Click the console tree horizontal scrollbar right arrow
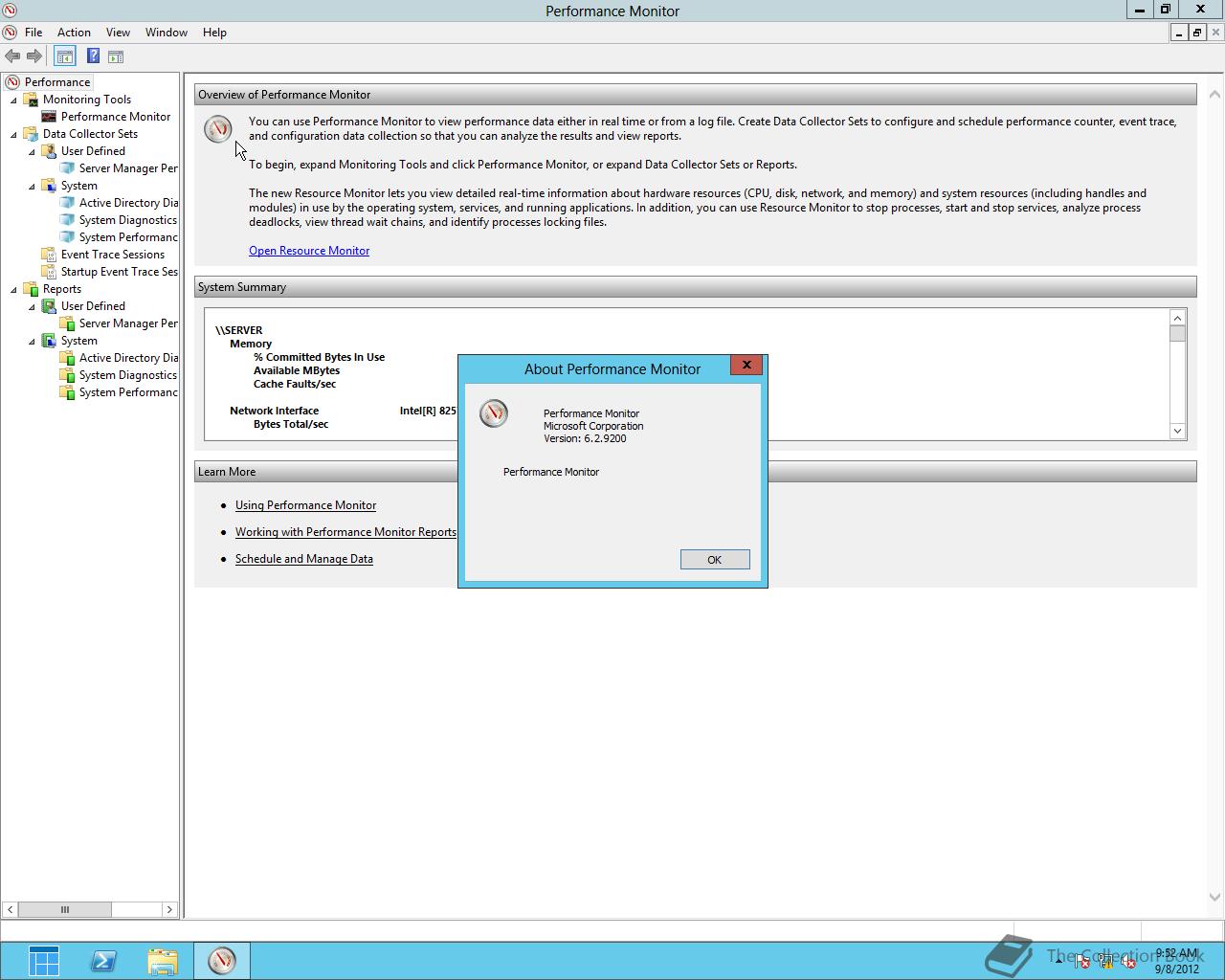1225x980 pixels. click(169, 909)
